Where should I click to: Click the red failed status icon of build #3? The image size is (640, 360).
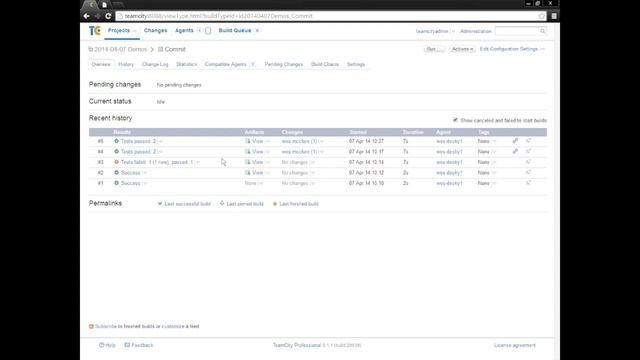tap(116, 162)
